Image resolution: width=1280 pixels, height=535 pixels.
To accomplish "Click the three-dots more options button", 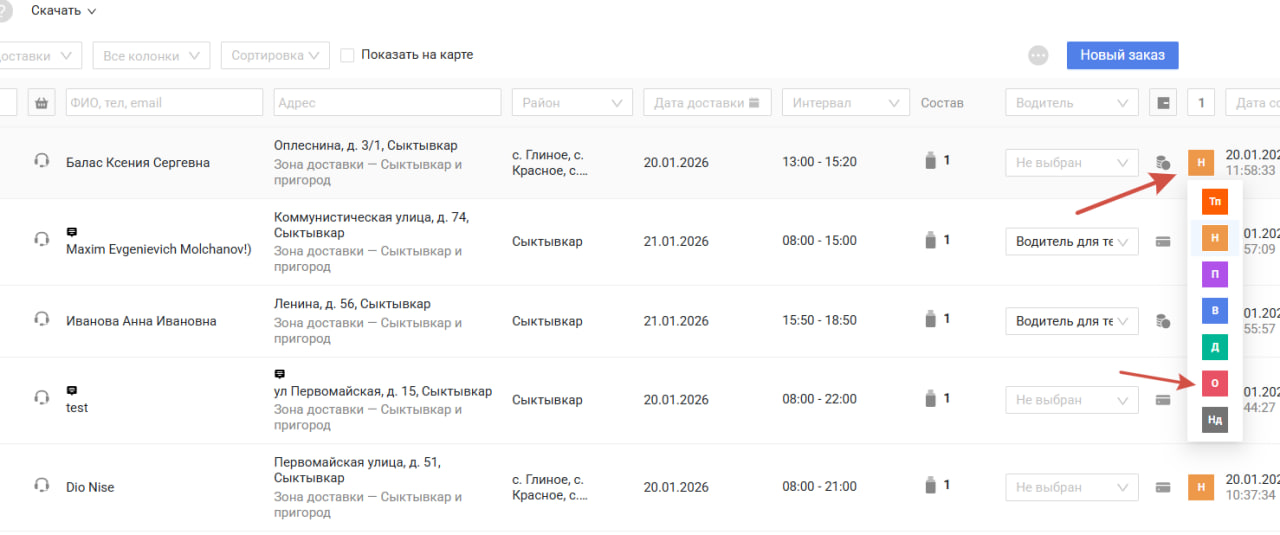I will tap(1038, 55).
